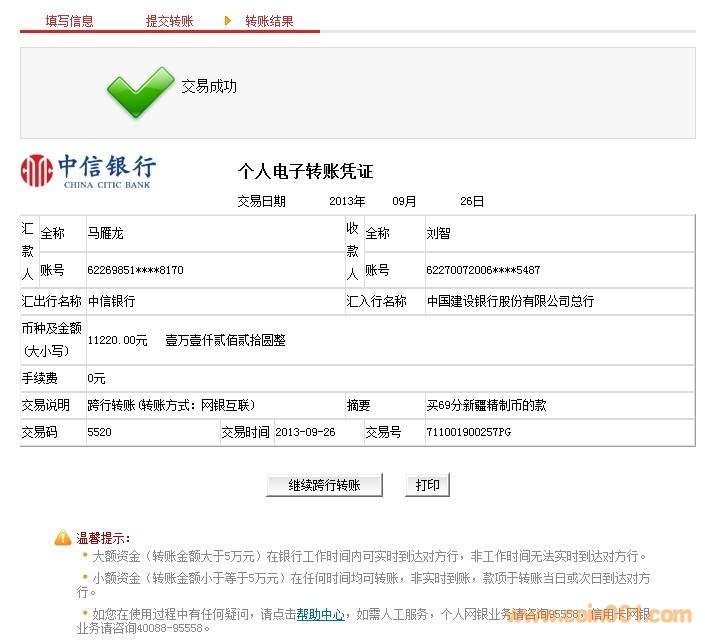
Task: Click payer name 马雁龙
Action: 105,233
